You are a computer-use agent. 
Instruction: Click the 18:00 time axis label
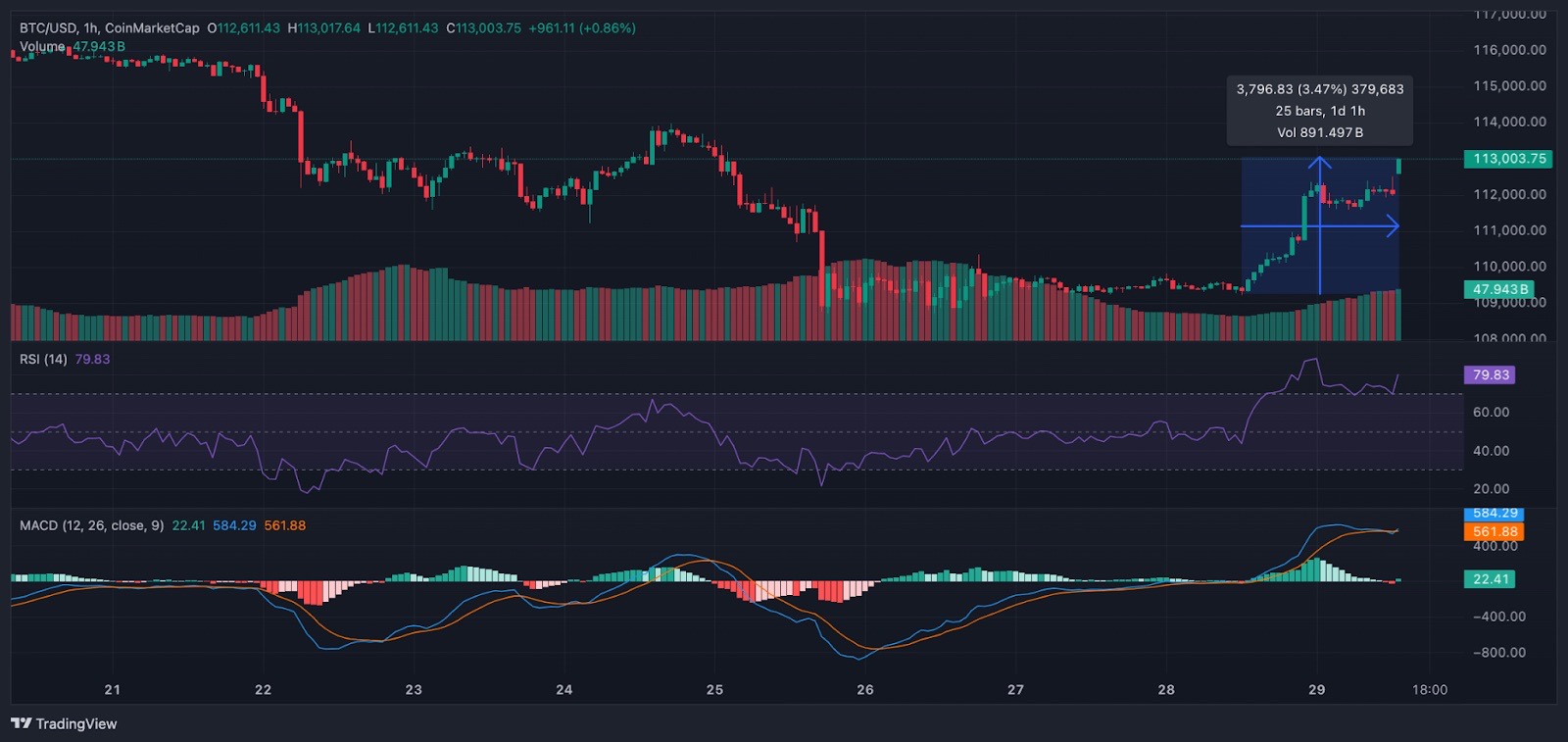tap(1429, 690)
